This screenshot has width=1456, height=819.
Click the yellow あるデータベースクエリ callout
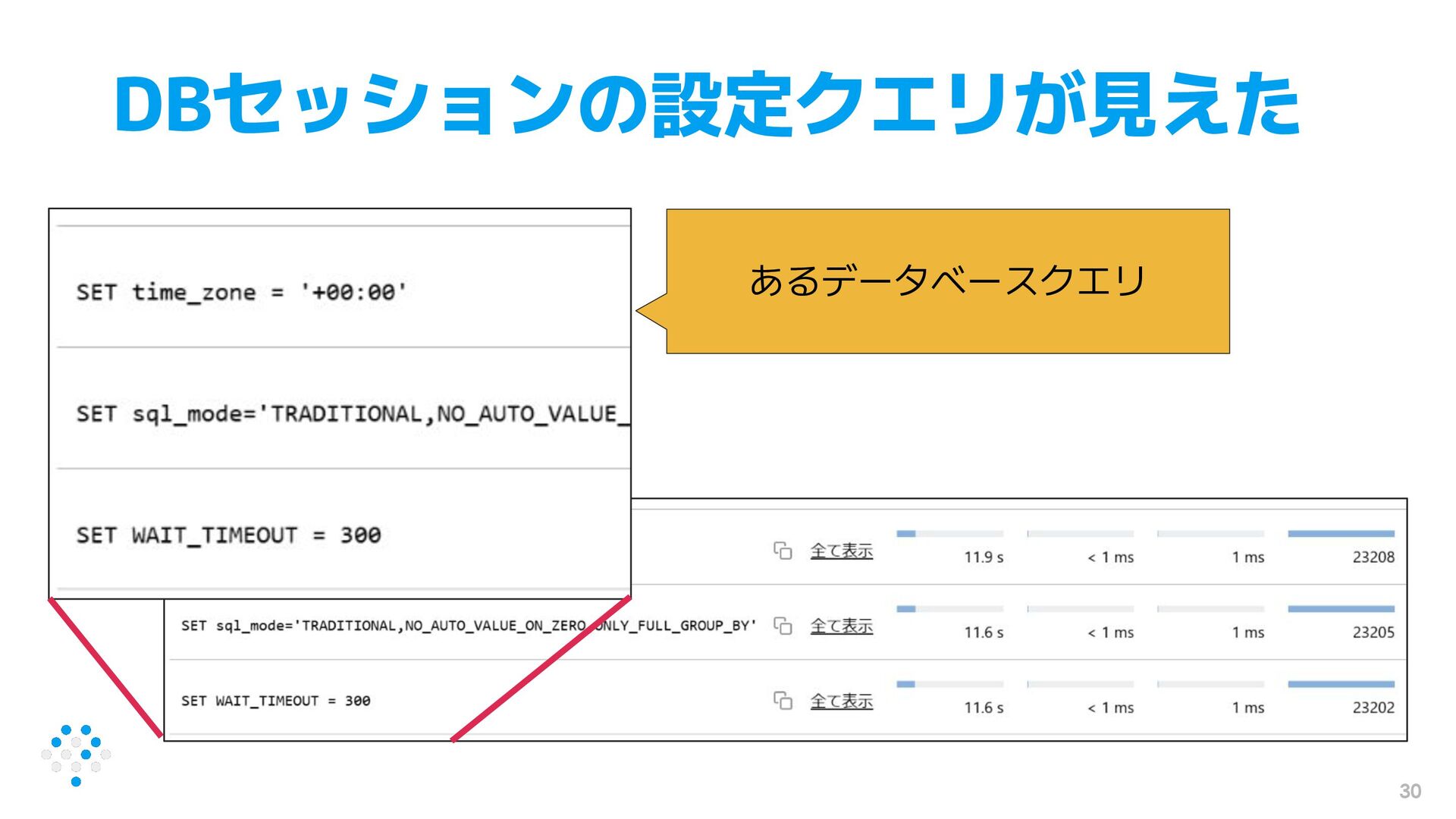pyautogui.click(x=947, y=281)
